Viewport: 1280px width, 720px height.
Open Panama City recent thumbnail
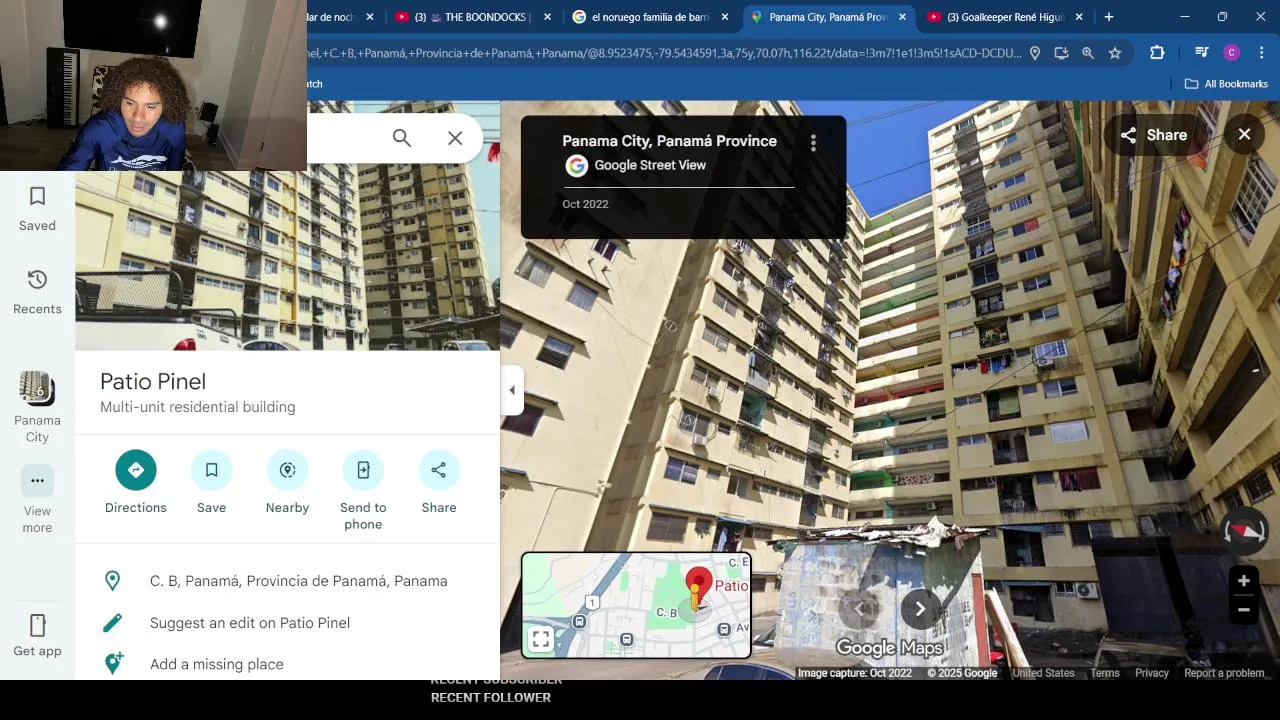37,407
